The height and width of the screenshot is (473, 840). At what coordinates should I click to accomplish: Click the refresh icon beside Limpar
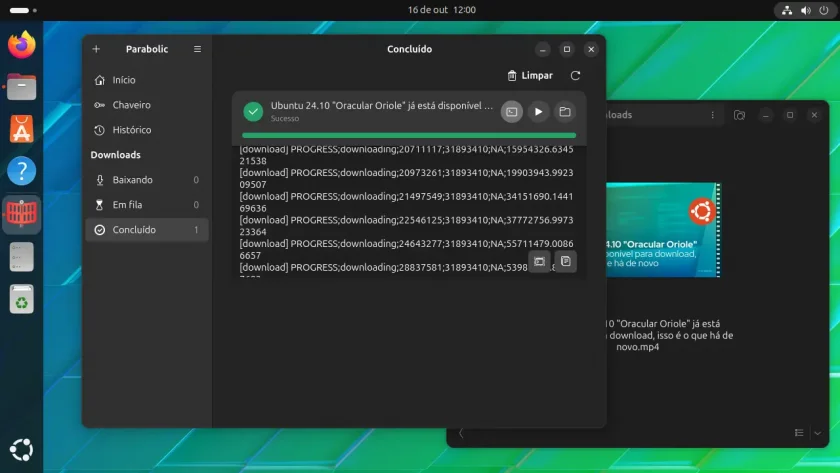[x=575, y=76]
